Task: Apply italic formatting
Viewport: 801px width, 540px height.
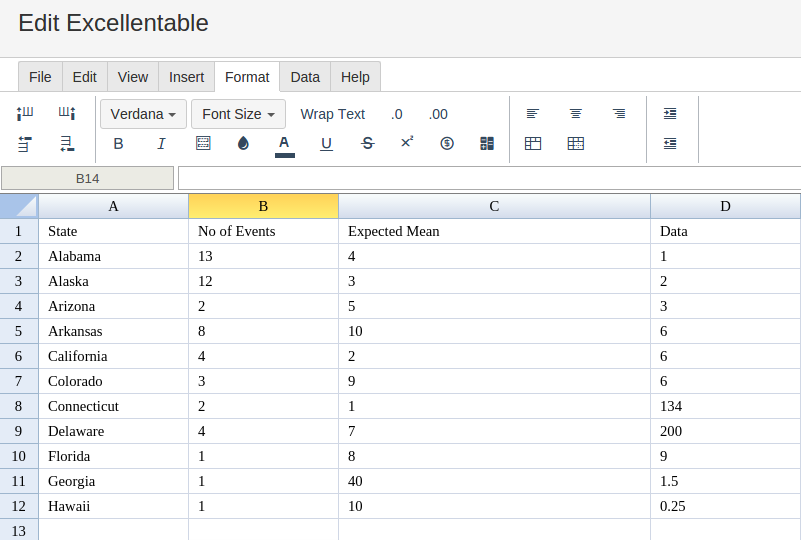Action: [x=161, y=144]
